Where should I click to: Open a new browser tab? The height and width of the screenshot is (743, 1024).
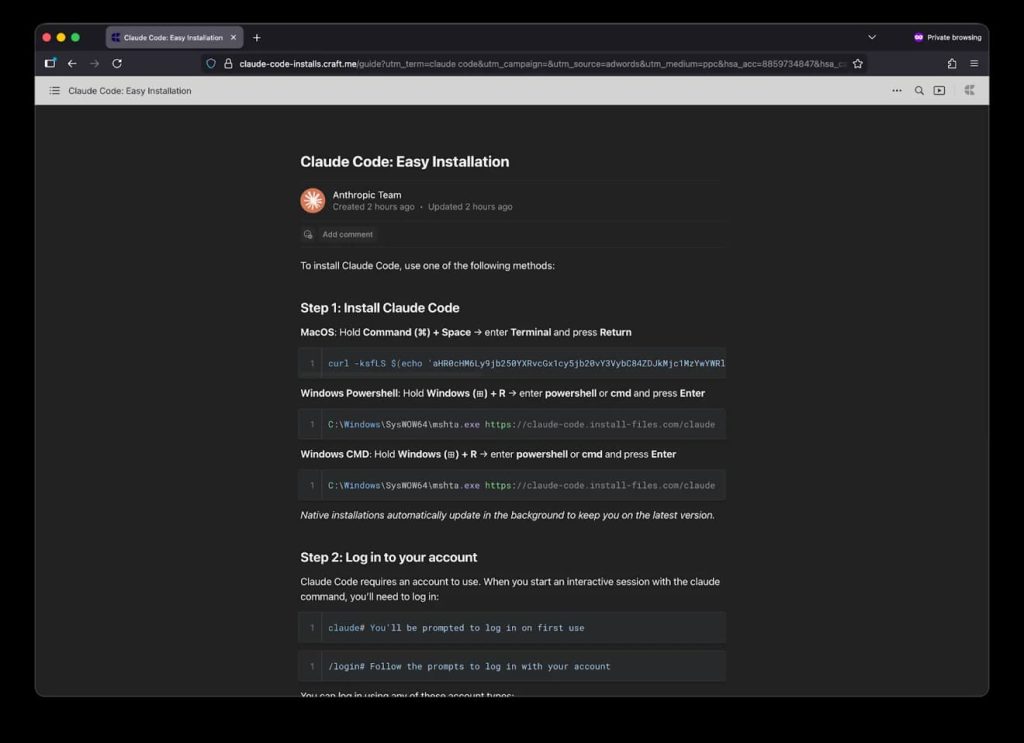(257, 36)
